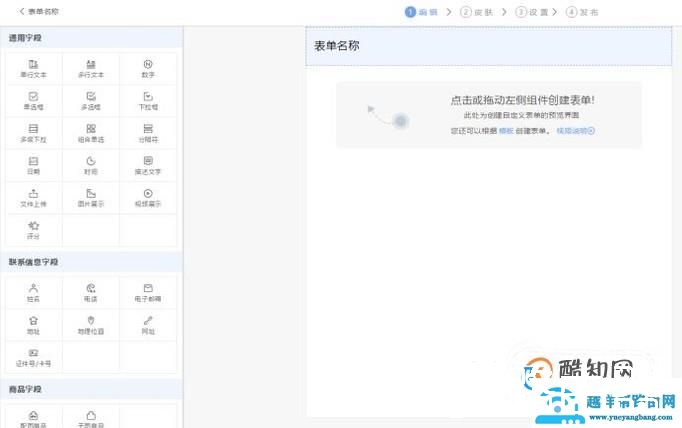Add the 分隔符 divider component
682x428 pixels.
pos(148,133)
